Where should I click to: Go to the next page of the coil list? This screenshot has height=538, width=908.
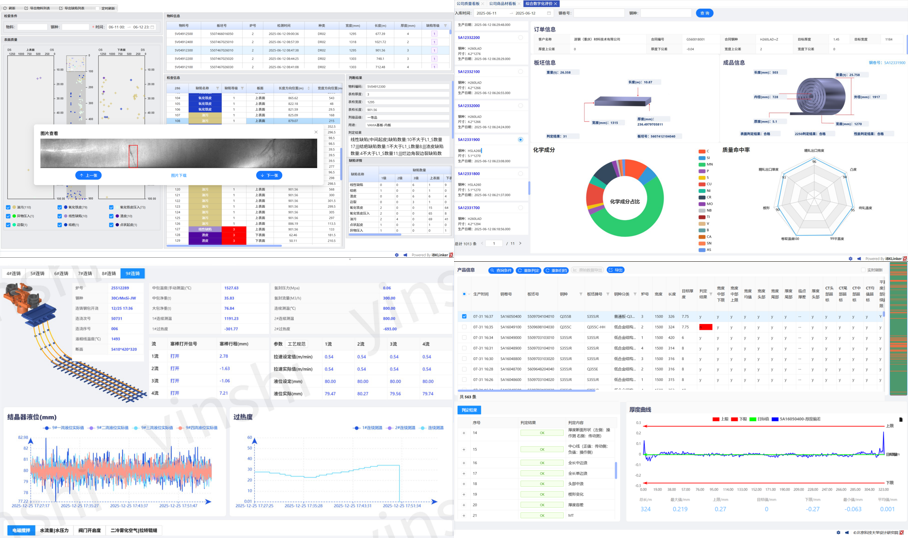(520, 243)
